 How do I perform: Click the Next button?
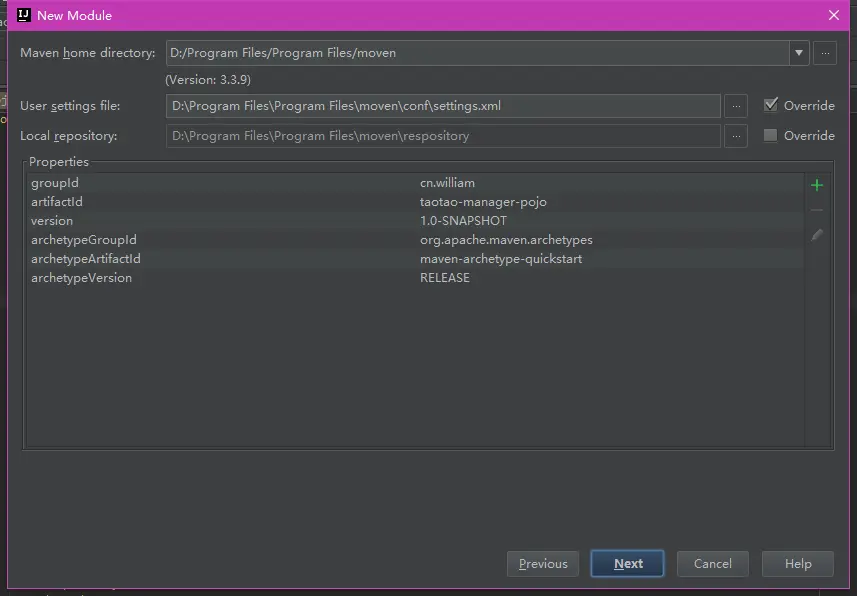[627, 564]
